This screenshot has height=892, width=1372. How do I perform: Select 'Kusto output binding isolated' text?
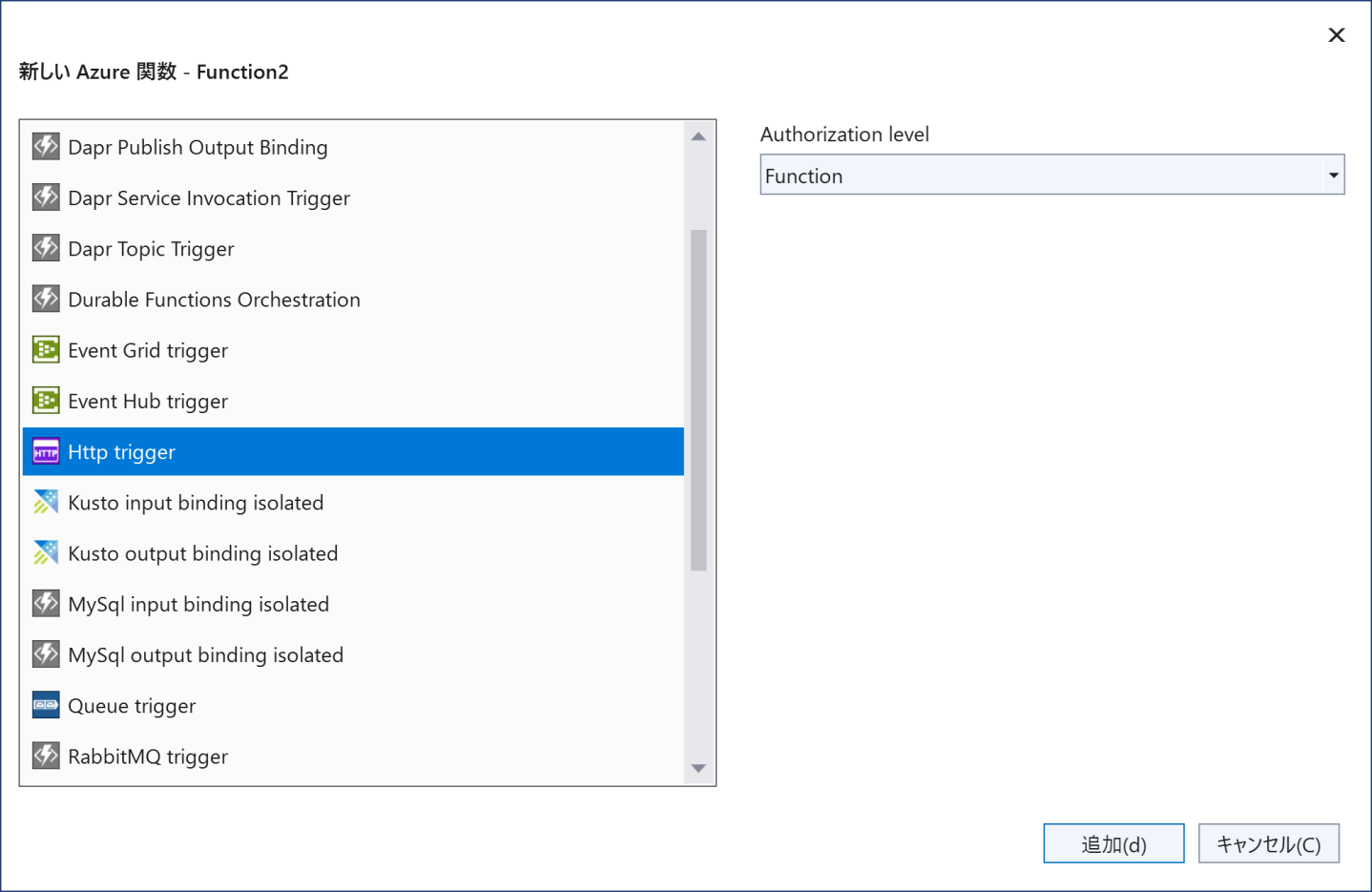pyautogui.click(x=203, y=553)
